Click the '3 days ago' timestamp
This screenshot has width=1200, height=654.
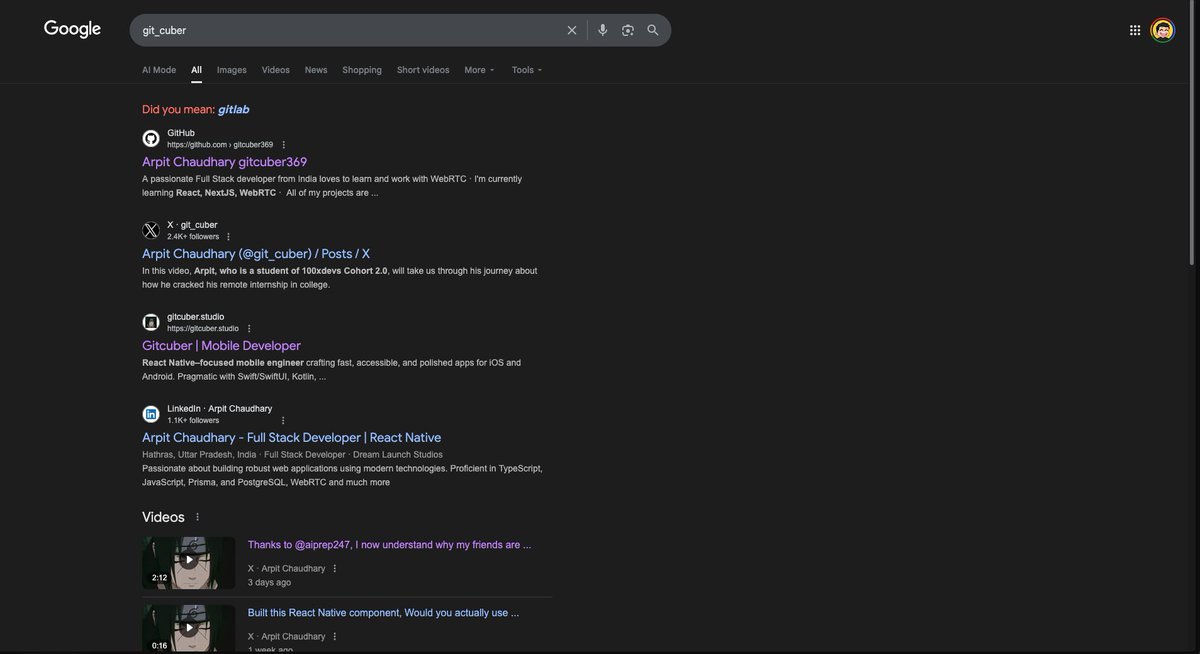click(270, 583)
